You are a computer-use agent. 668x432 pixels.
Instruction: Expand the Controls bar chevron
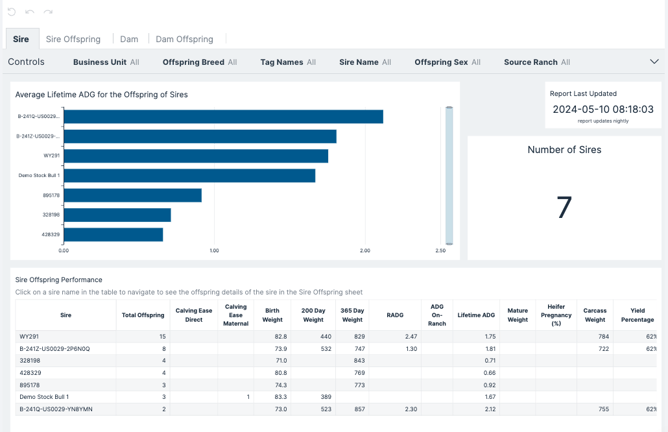click(654, 62)
